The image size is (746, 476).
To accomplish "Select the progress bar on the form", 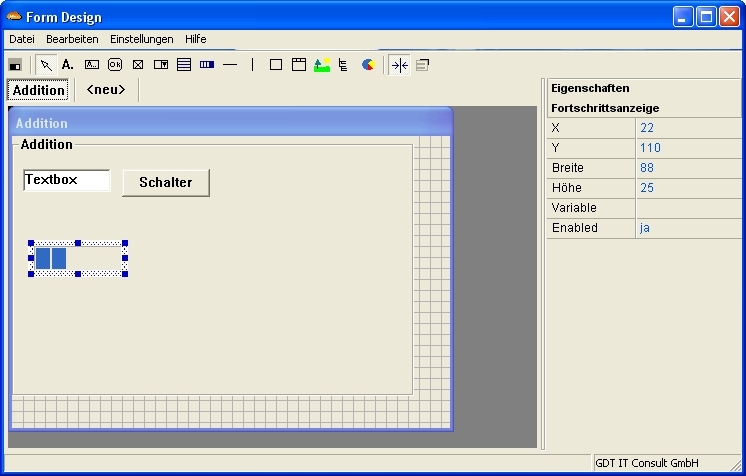I will (x=78, y=259).
